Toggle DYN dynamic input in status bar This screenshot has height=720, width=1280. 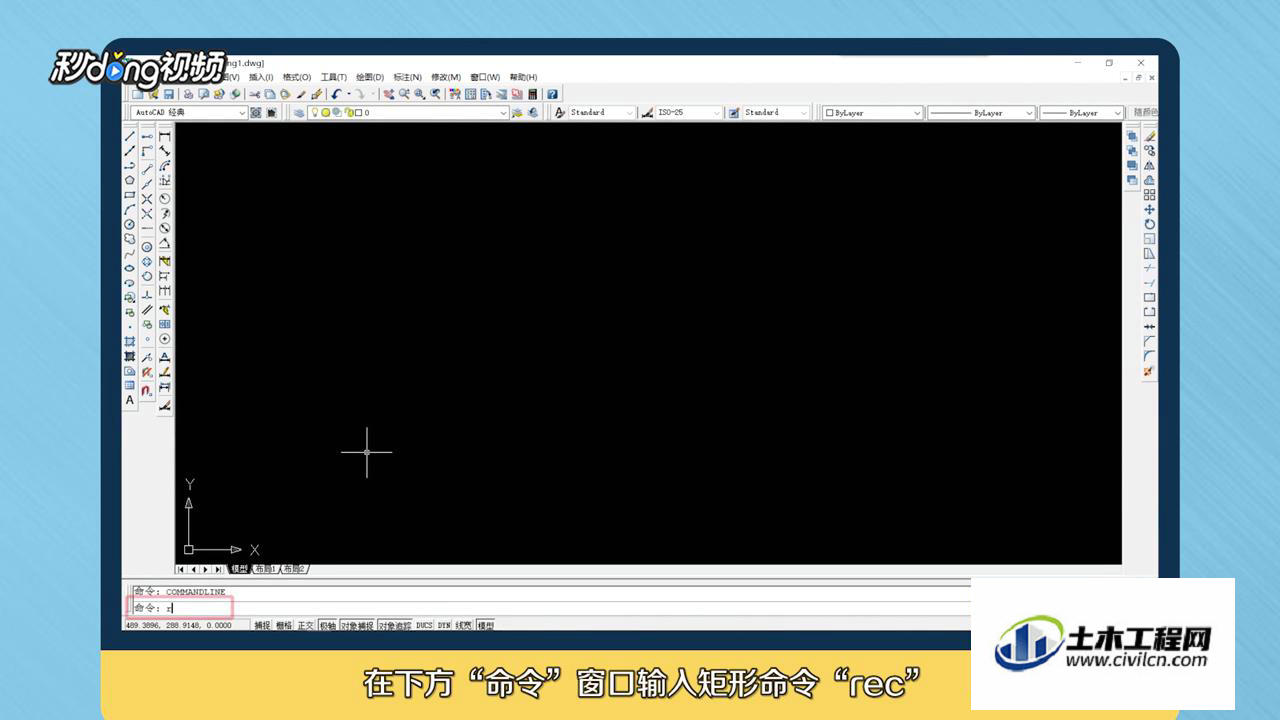(444, 626)
